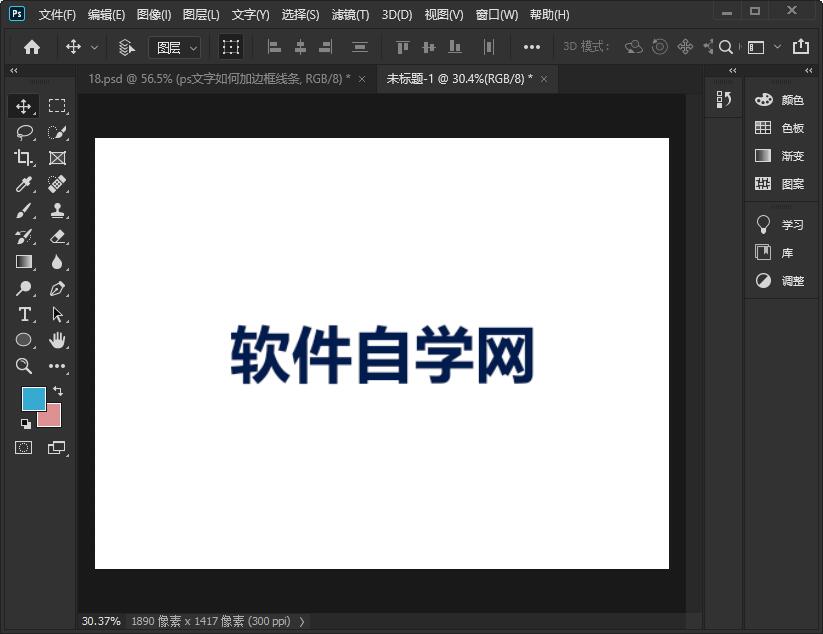Select the Ellipse shape tool
Screen dimensions: 823x634
tap(24, 340)
